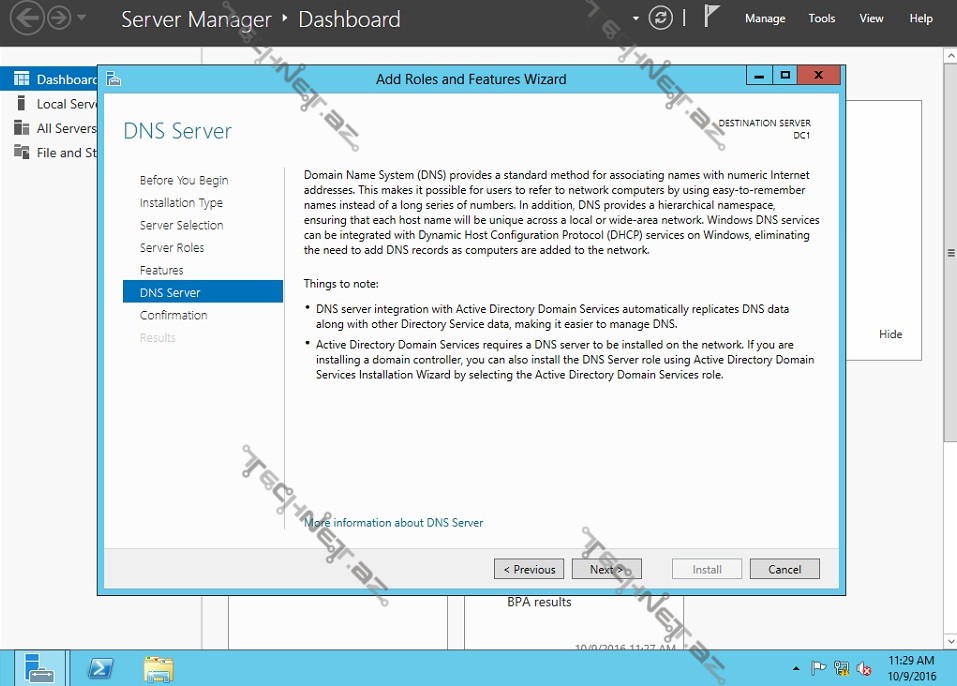This screenshot has width=957, height=686.
Task: Open the dropdown arrow beside the refresh icon
Action: pyautogui.click(x=636, y=19)
